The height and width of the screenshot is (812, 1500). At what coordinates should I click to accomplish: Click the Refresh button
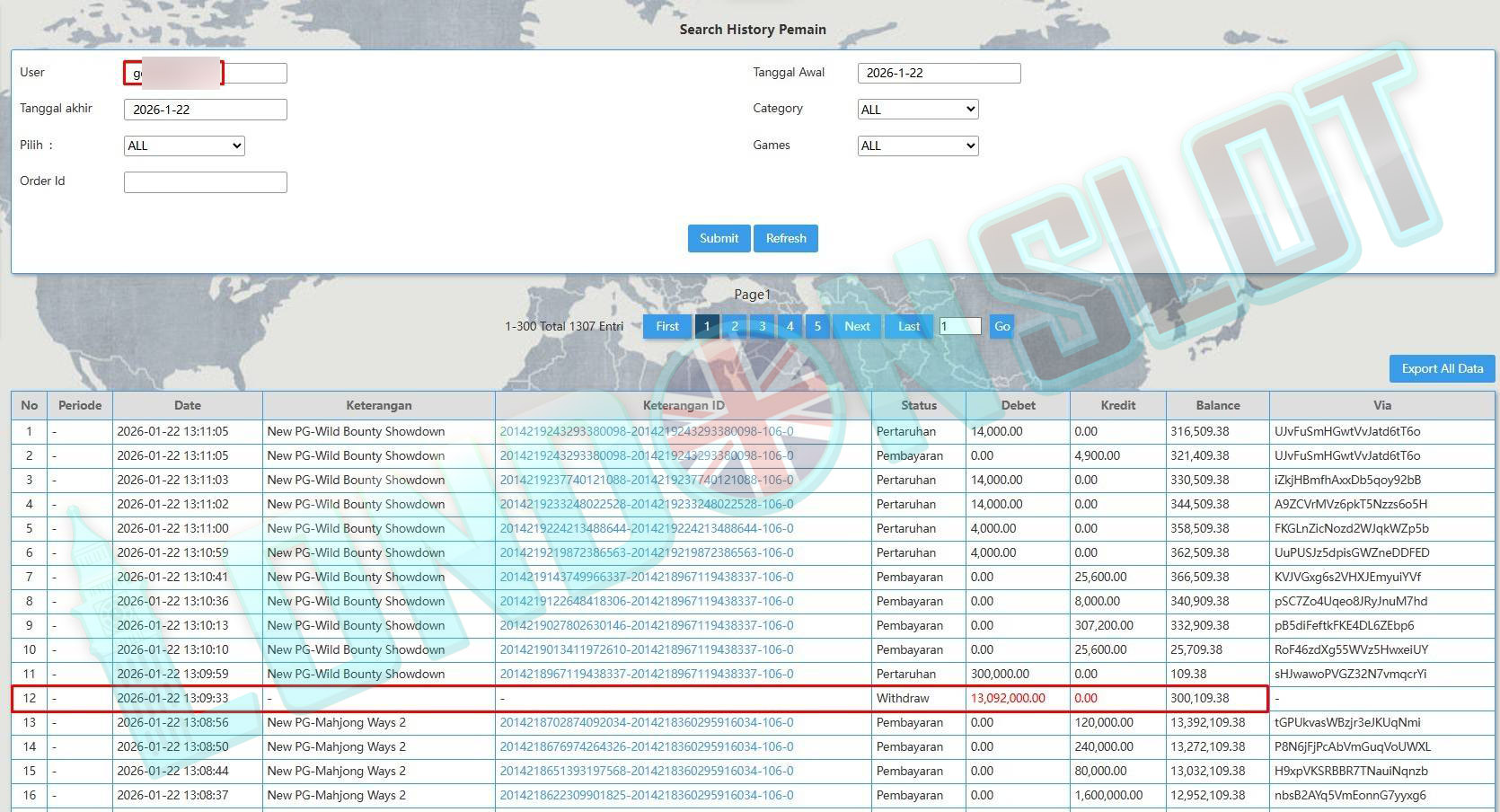coord(786,238)
